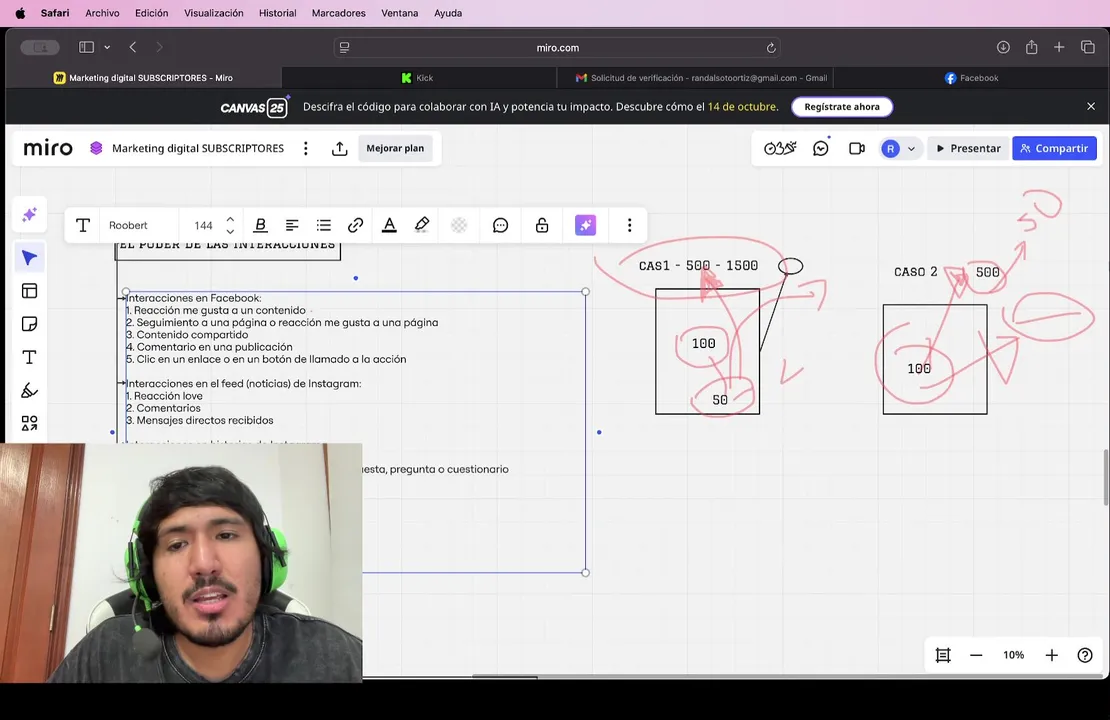Open the timer and activities tools icon
This screenshot has width=1110, height=720.
[x=780, y=148]
